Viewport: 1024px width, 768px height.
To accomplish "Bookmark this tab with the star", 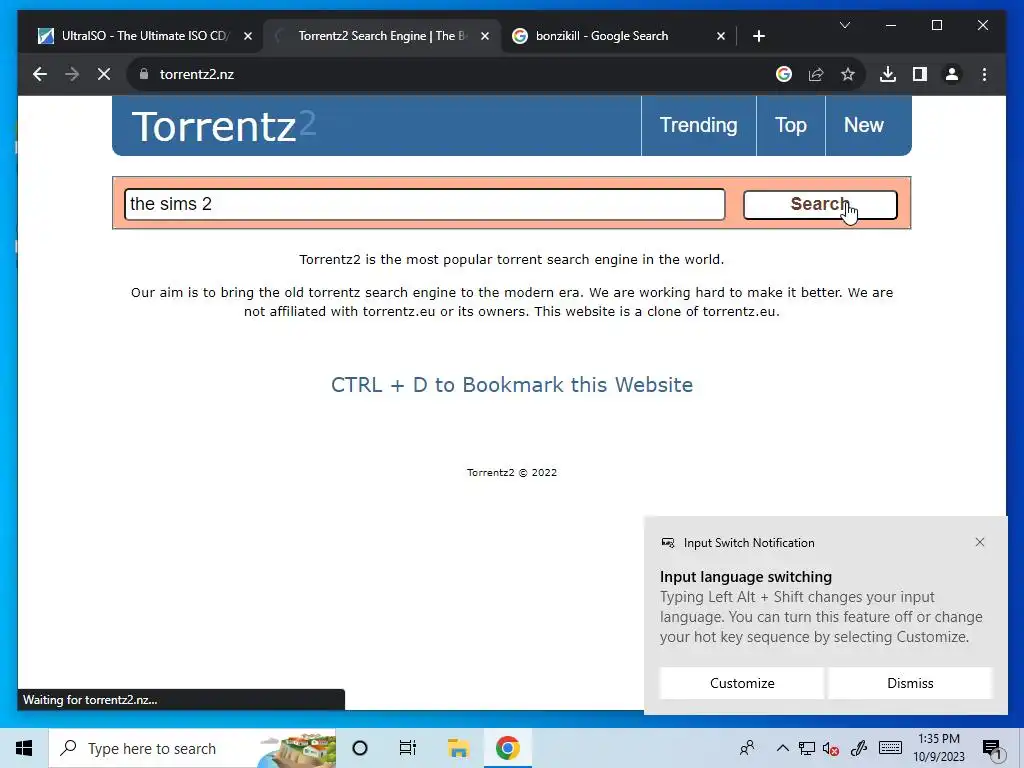I will [x=848, y=74].
